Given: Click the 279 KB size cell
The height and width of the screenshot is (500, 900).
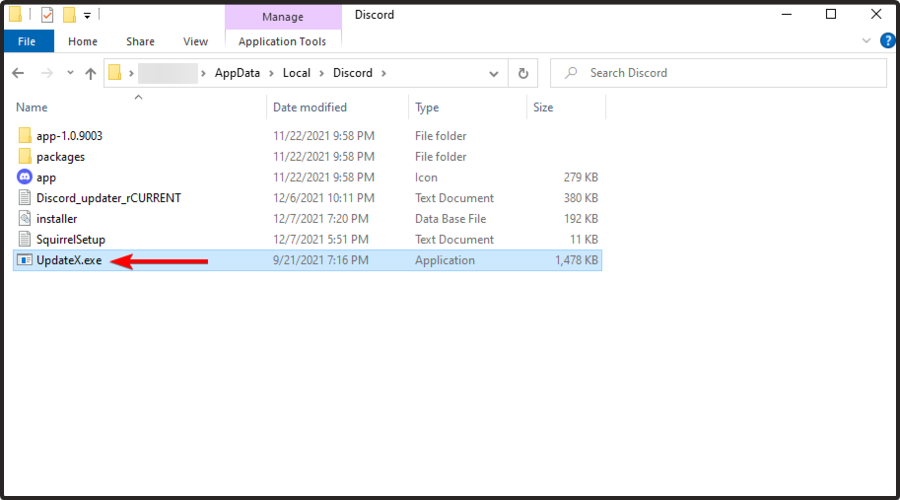Looking at the screenshot, I should 581,177.
